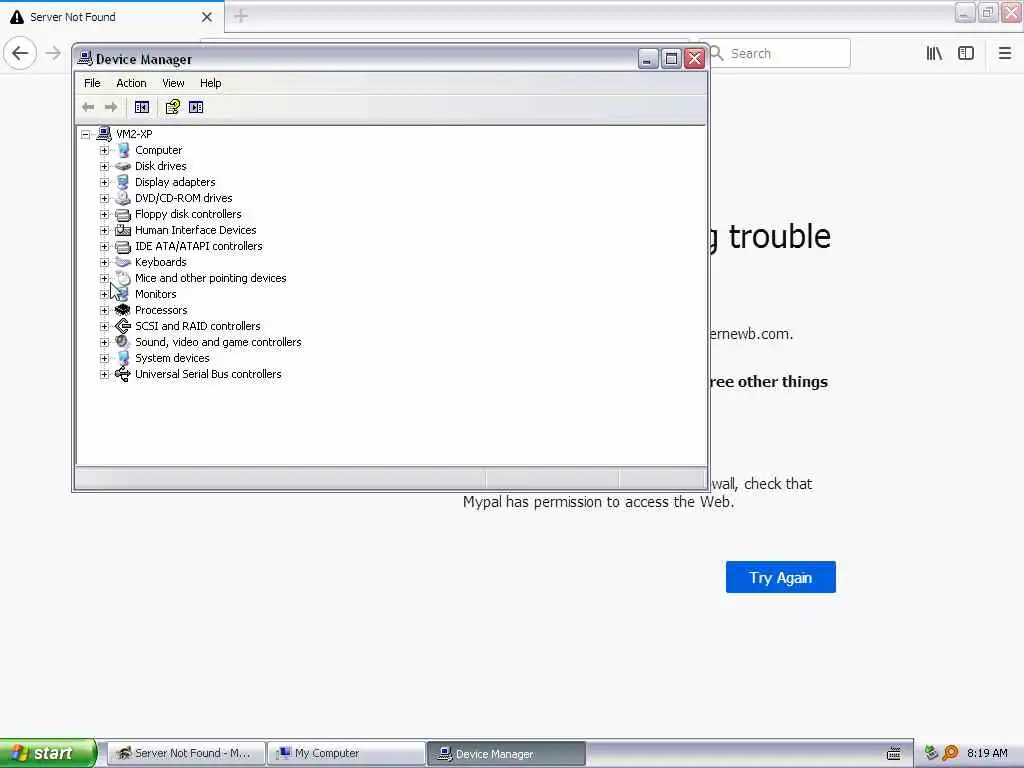Viewport: 1024px width, 768px height.
Task: Select the SCSI and RAID controllers icon
Action: pos(123,326)
